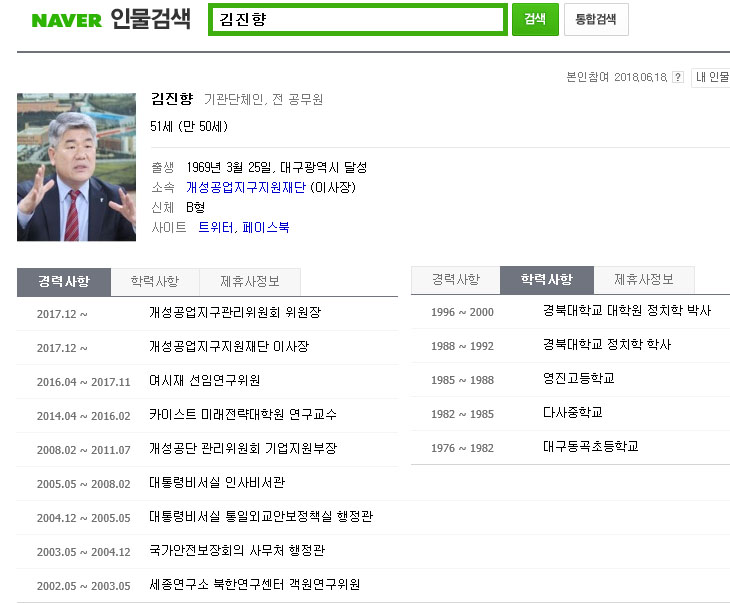Click the birth info 1969년 3월 25일, 대구광역시 달성
This screenshot has height=603, width=730.
(x=277, y=167)
